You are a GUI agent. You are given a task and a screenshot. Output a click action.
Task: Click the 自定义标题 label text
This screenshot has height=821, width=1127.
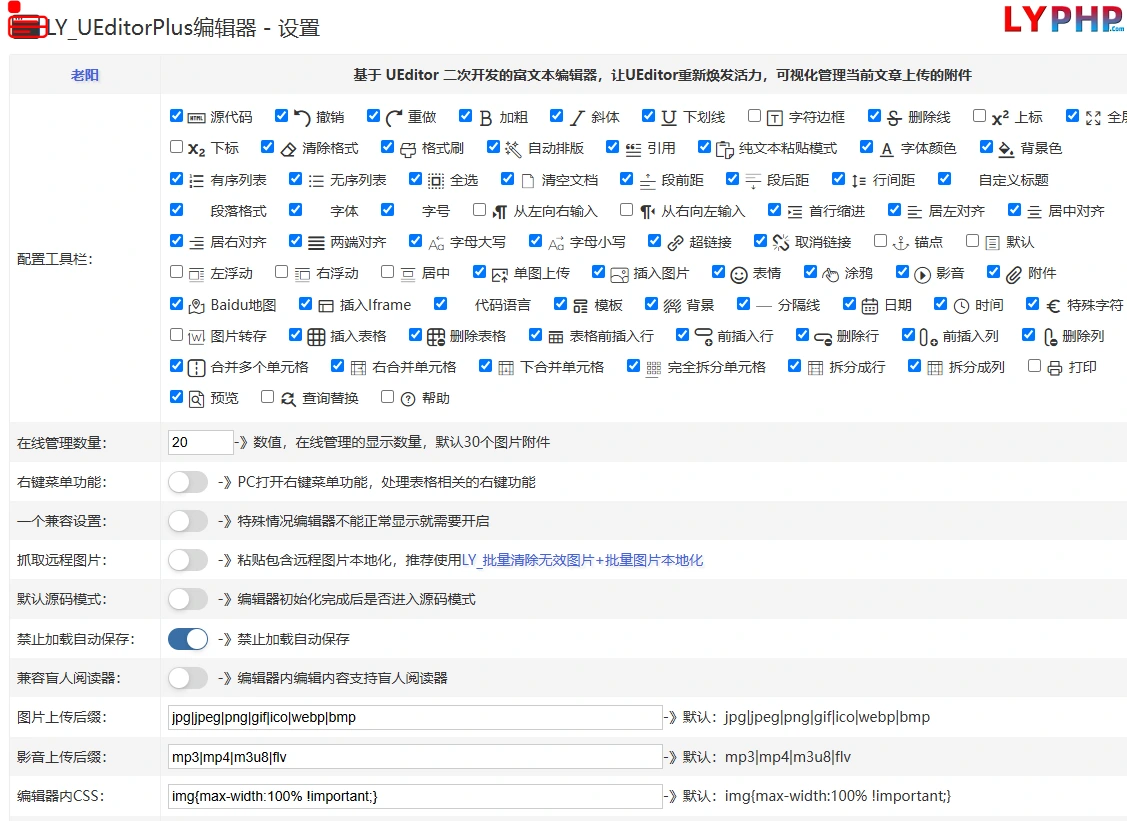[x=1013, y=180]
